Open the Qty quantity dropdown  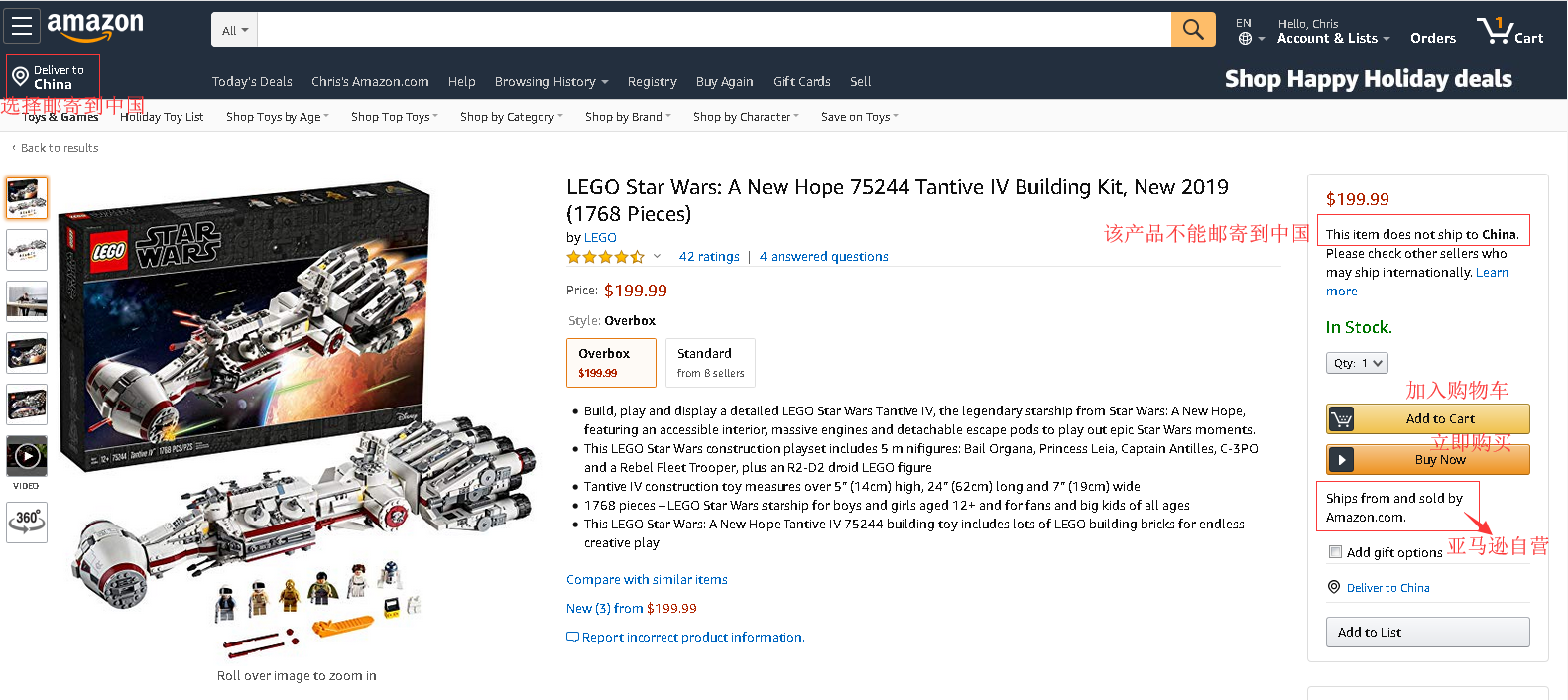pyautogui.click(x=1356, y=363)
